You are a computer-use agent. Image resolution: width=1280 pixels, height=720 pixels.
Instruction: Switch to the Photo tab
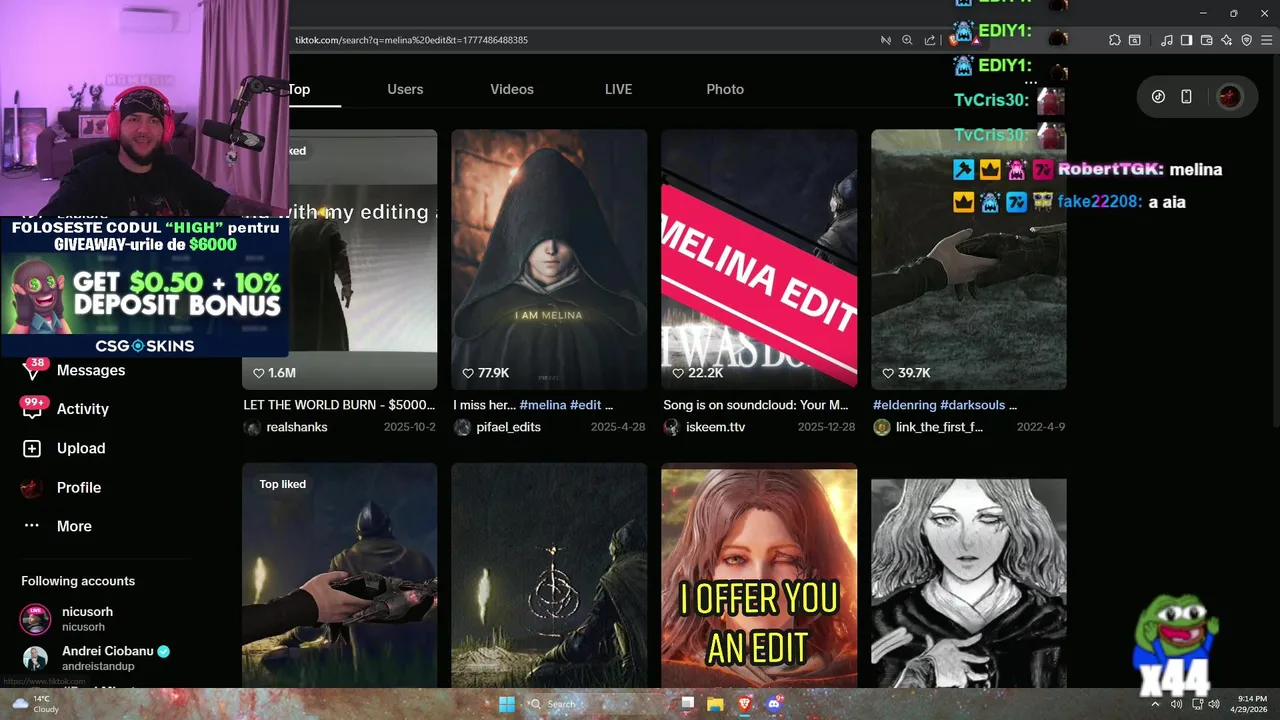point(725,89)
